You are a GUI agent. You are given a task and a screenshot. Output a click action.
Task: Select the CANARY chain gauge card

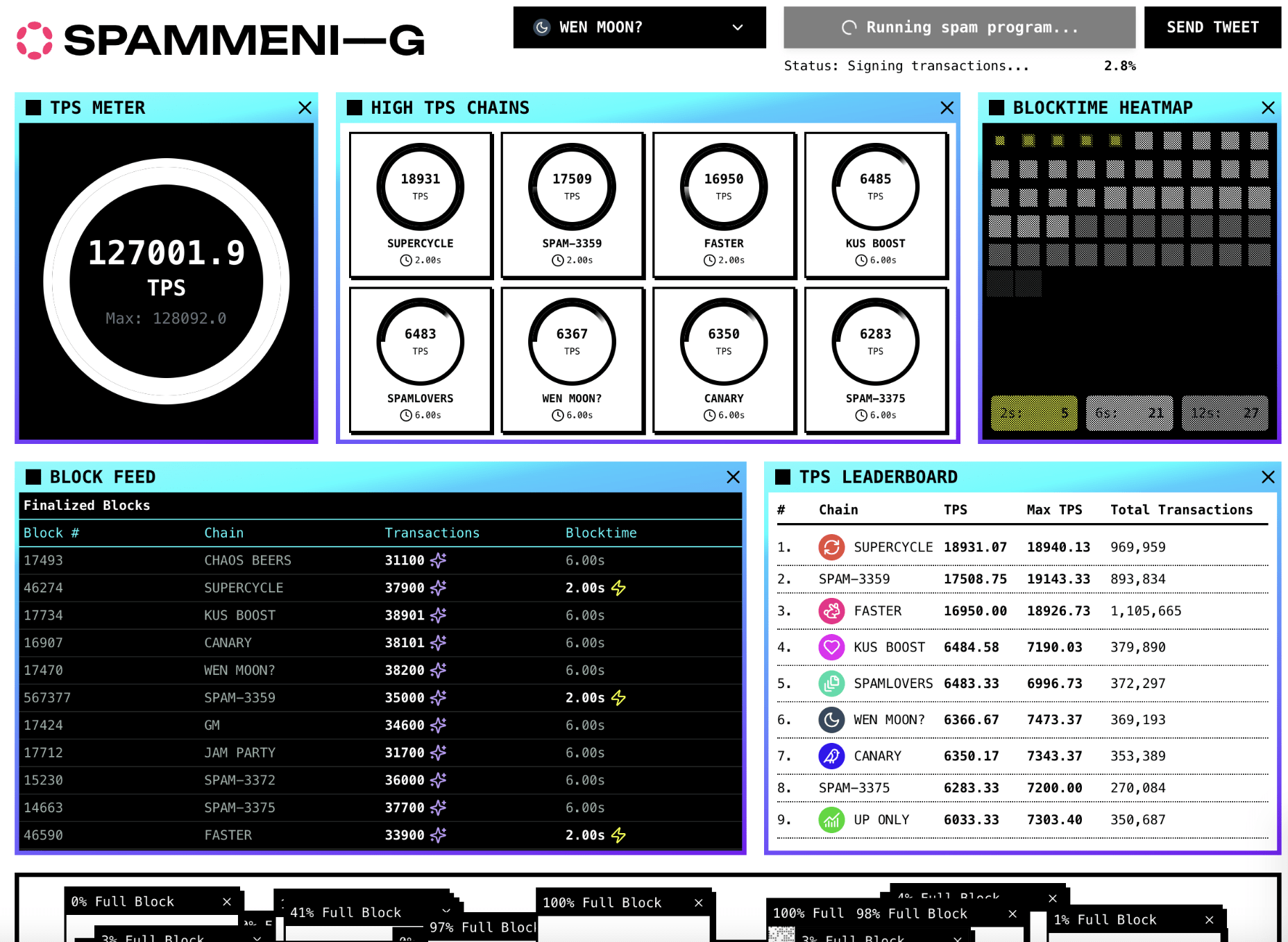724,360
